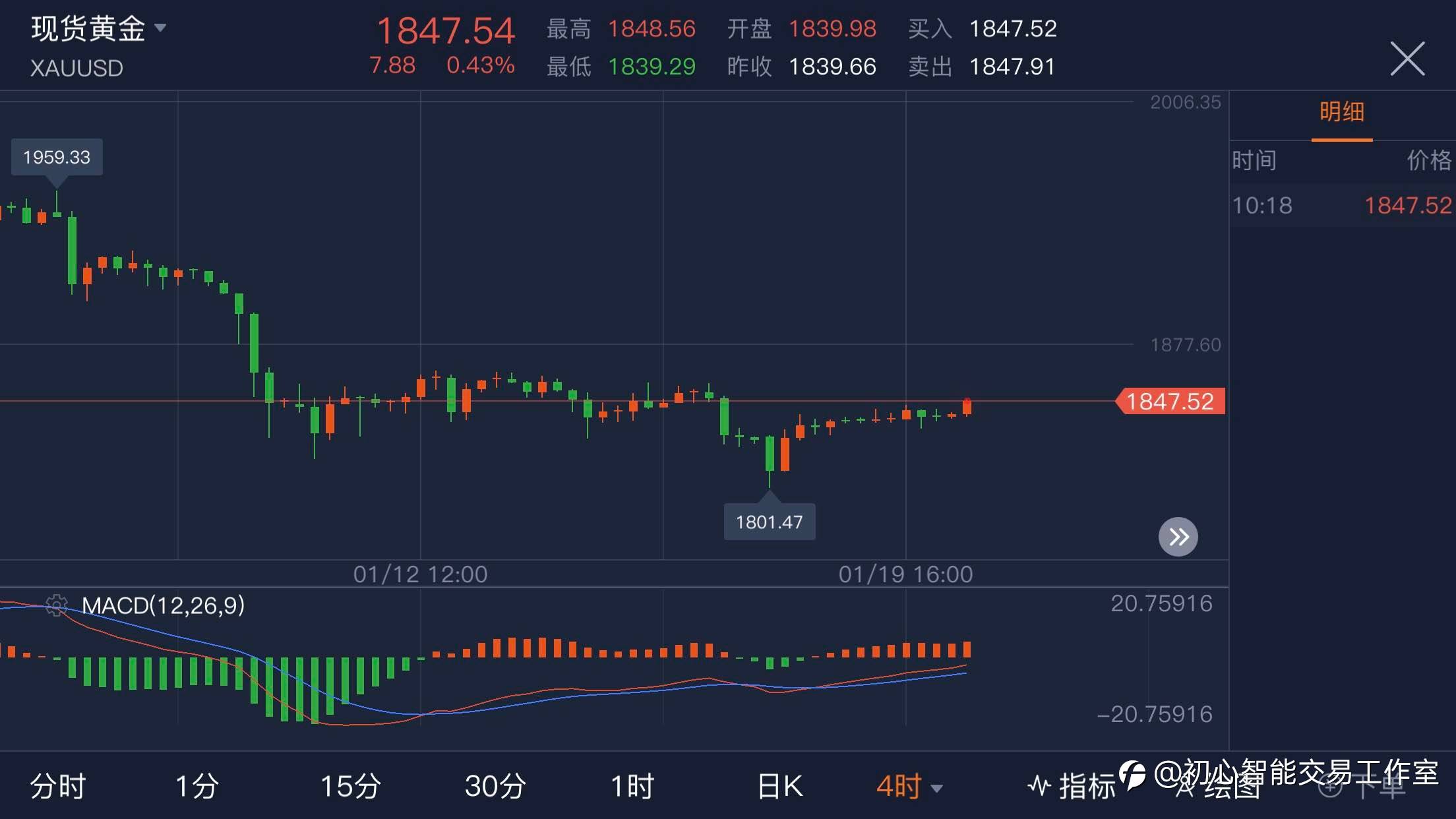Open the 指标 indicators waveform icon

1040,786
